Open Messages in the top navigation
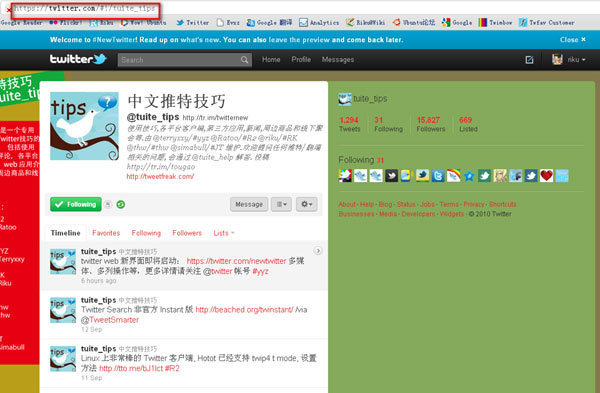Screen dimensions: 600x393 coord(338,60)
